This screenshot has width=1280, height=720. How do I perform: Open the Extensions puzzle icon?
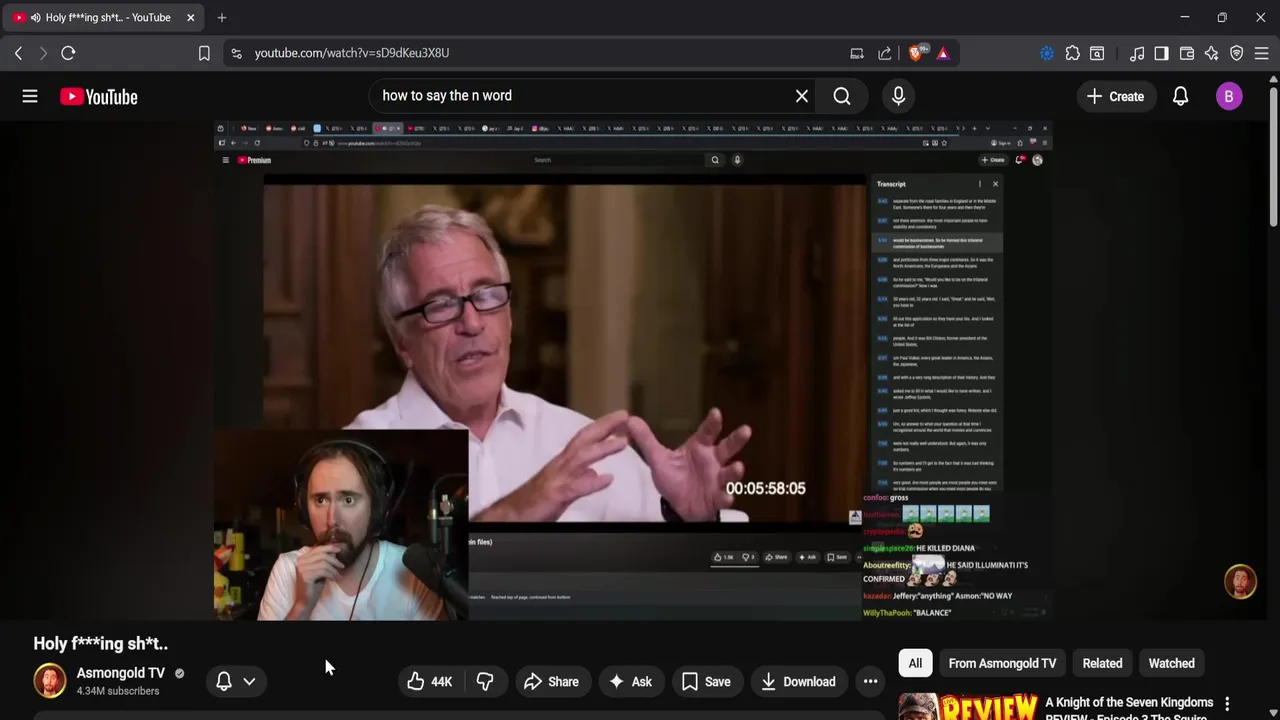click(1073, 53)
